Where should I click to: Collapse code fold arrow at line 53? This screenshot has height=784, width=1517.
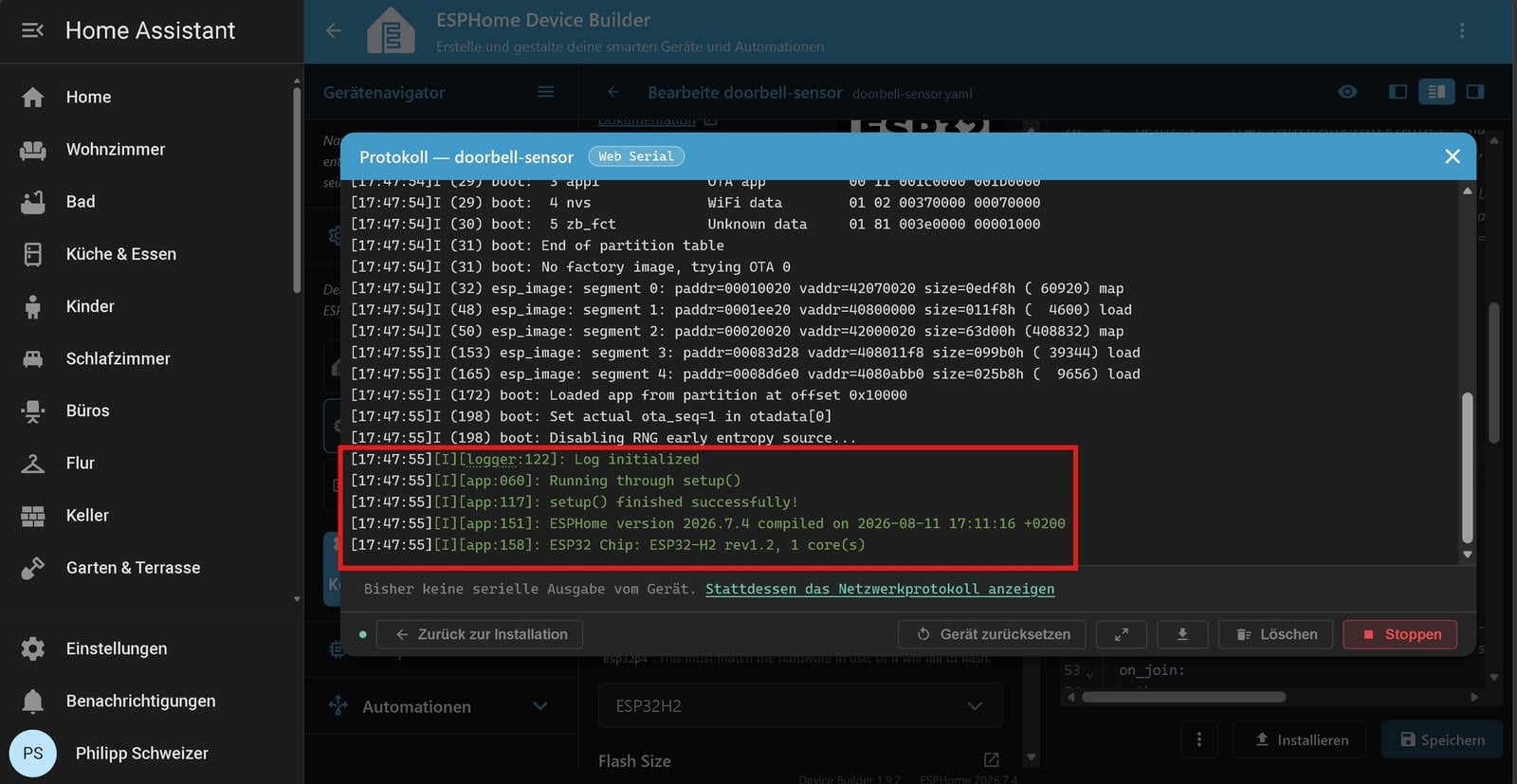1089,672
